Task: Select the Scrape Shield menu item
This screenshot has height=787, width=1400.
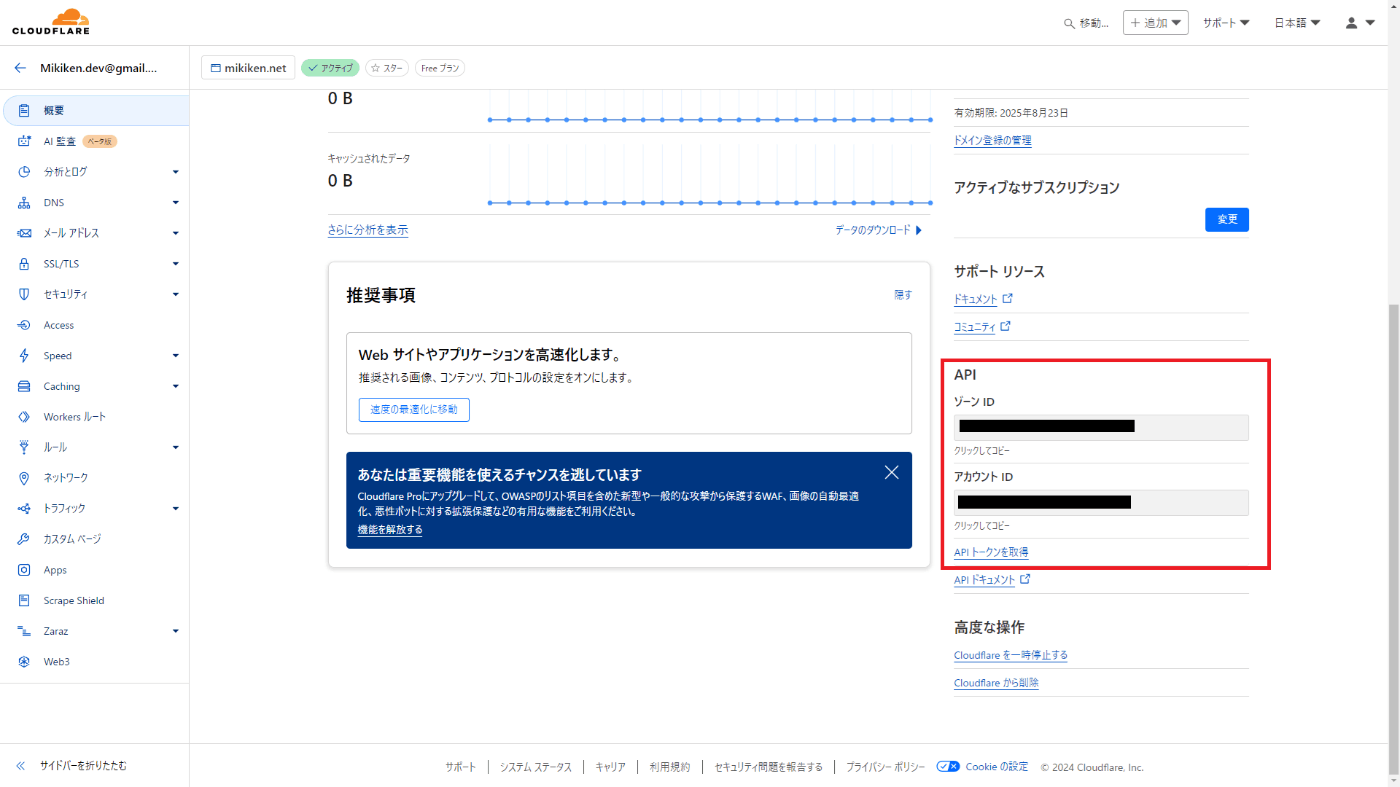Action: 95,600
